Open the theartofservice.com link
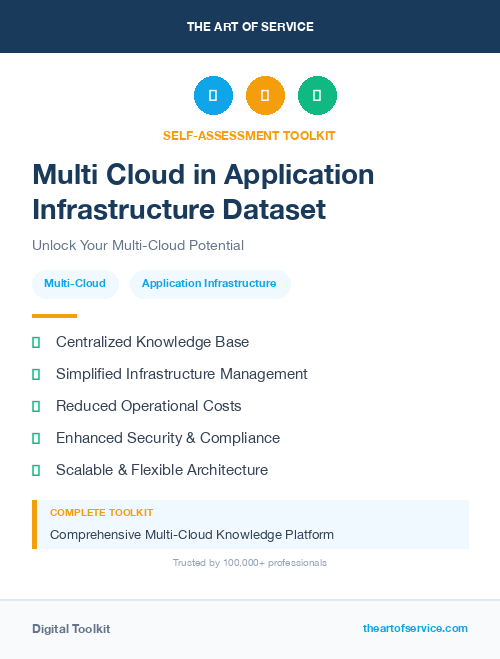500x659 pixels. (x=415, y=628)
